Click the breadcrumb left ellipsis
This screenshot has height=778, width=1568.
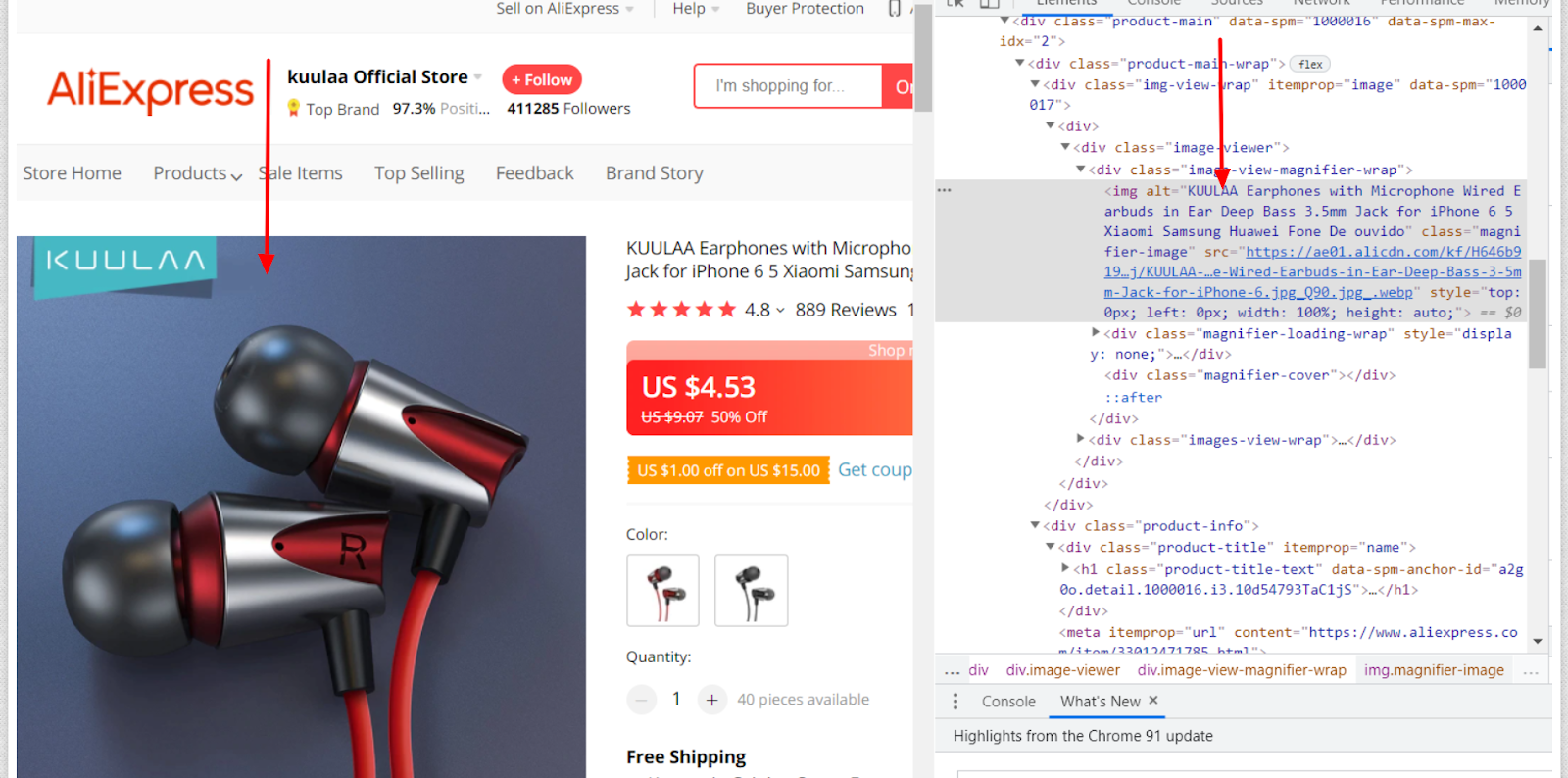[952, 671]
